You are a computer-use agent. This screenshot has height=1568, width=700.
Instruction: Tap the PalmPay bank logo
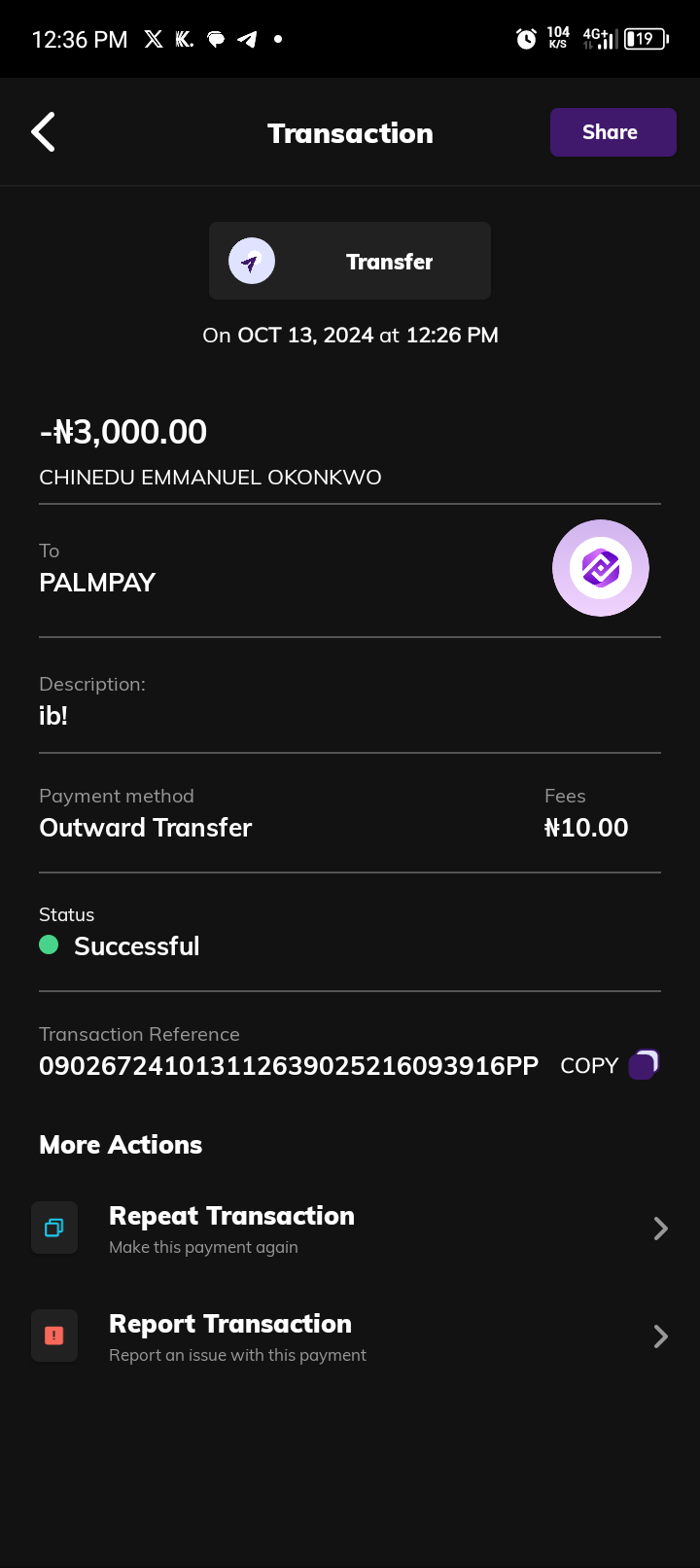[601, 568]
